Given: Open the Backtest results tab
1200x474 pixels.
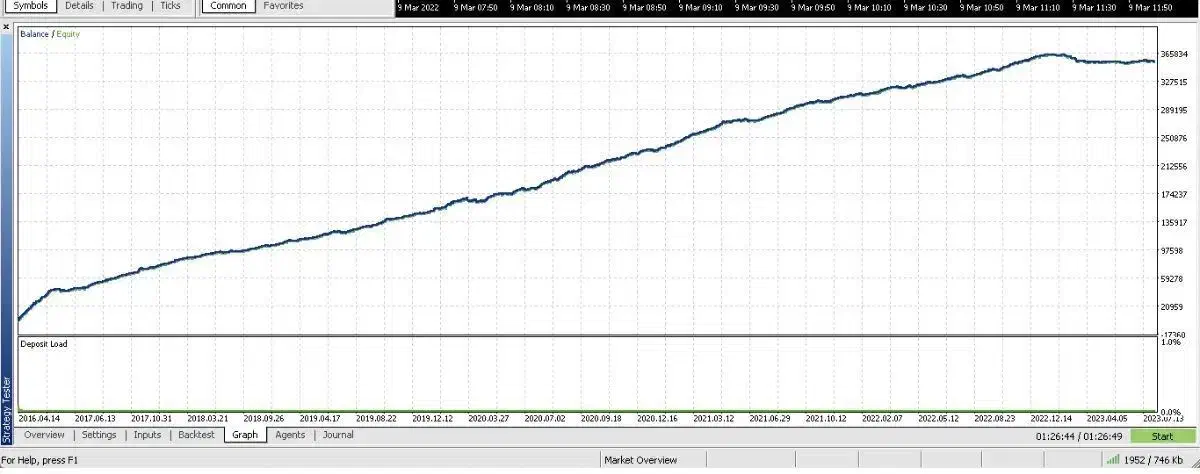Looking at the screenshot, I should click(x=196, y=435).
